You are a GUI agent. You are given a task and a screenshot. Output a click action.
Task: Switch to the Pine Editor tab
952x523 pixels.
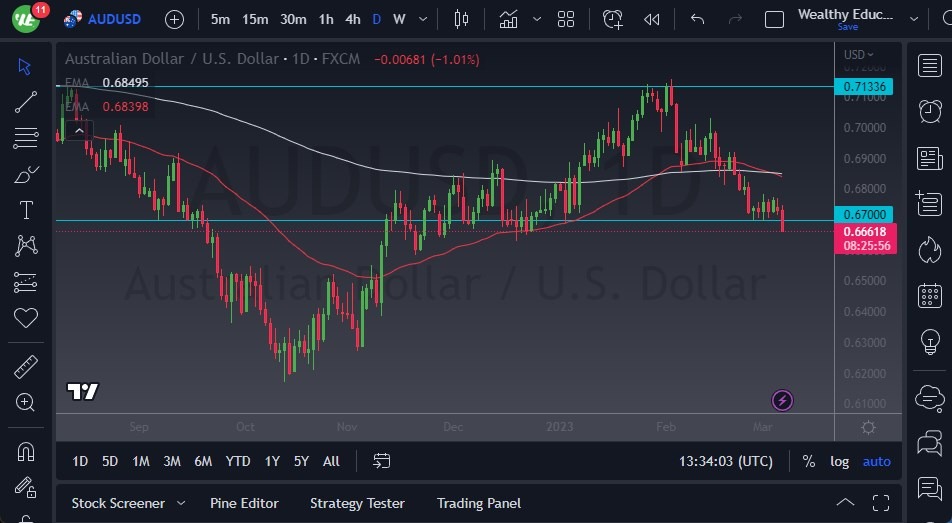(244, 503)
